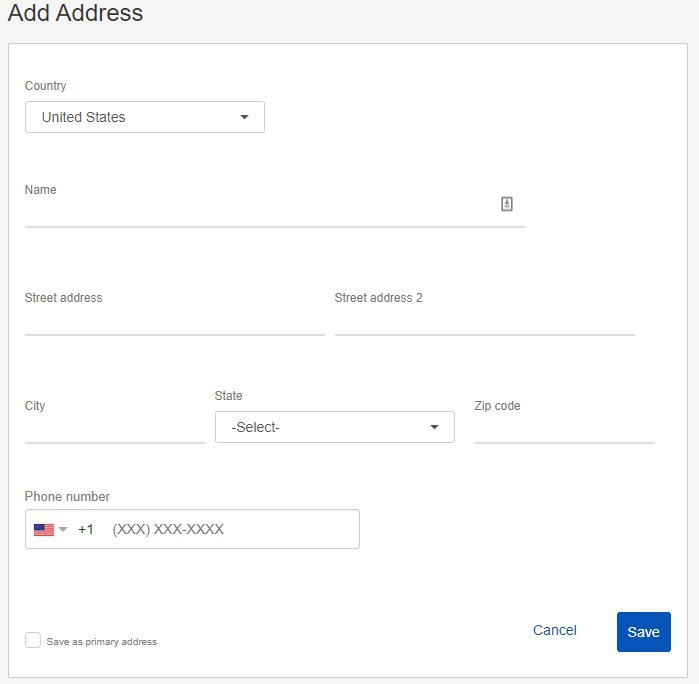The width and height of the screenshot is (699, 684).
Task: Click the +1 country code text
Action: (x=86, y=529)
